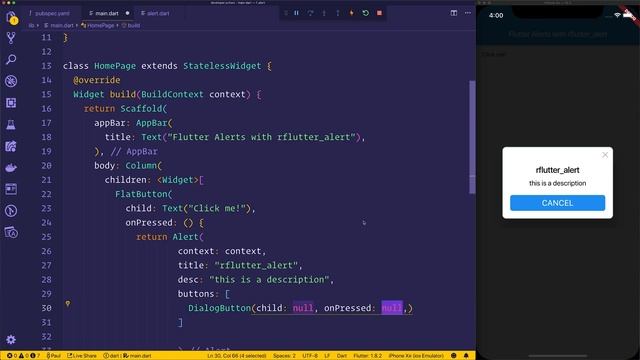
Task: Start Live Share from the status bar
Action: [x=82, y=356]
